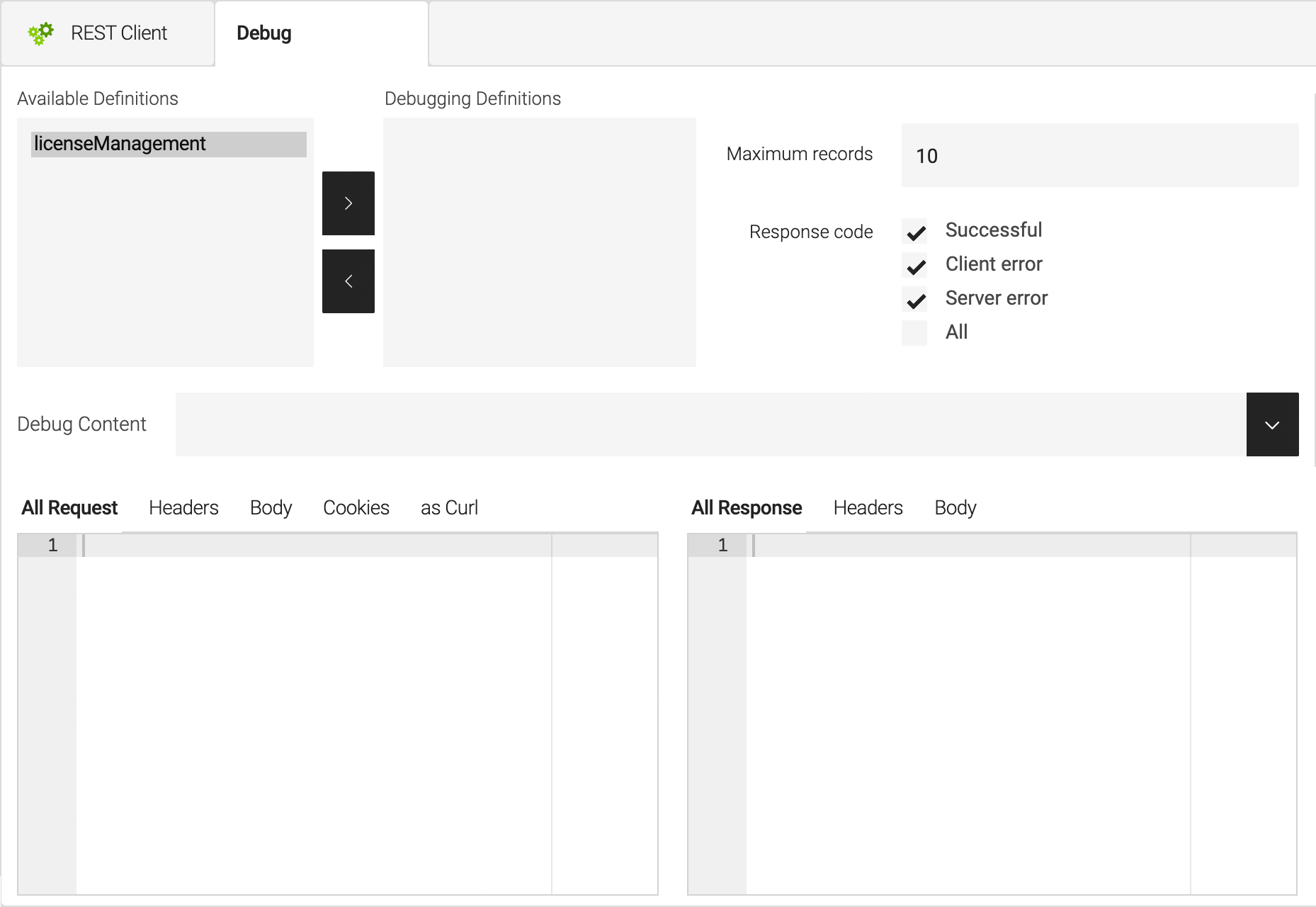Uncheck the Client error checkbox

click(x=915, y=266)
